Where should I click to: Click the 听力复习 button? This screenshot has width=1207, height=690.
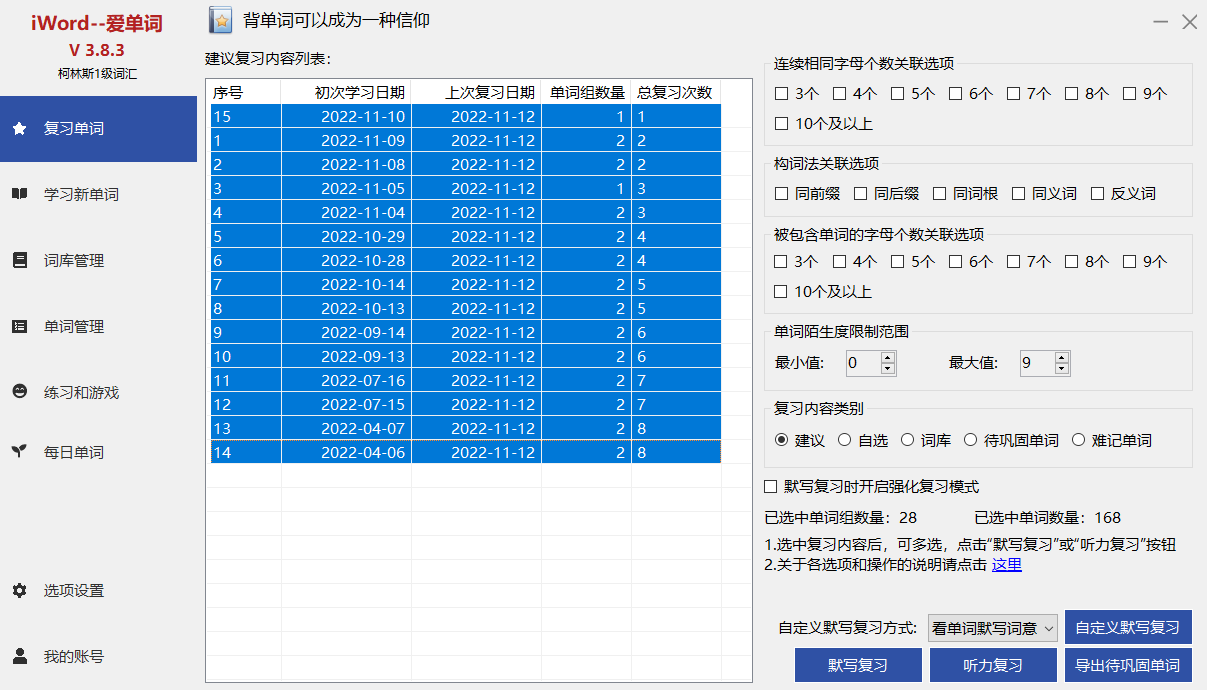tap(992, 665)
